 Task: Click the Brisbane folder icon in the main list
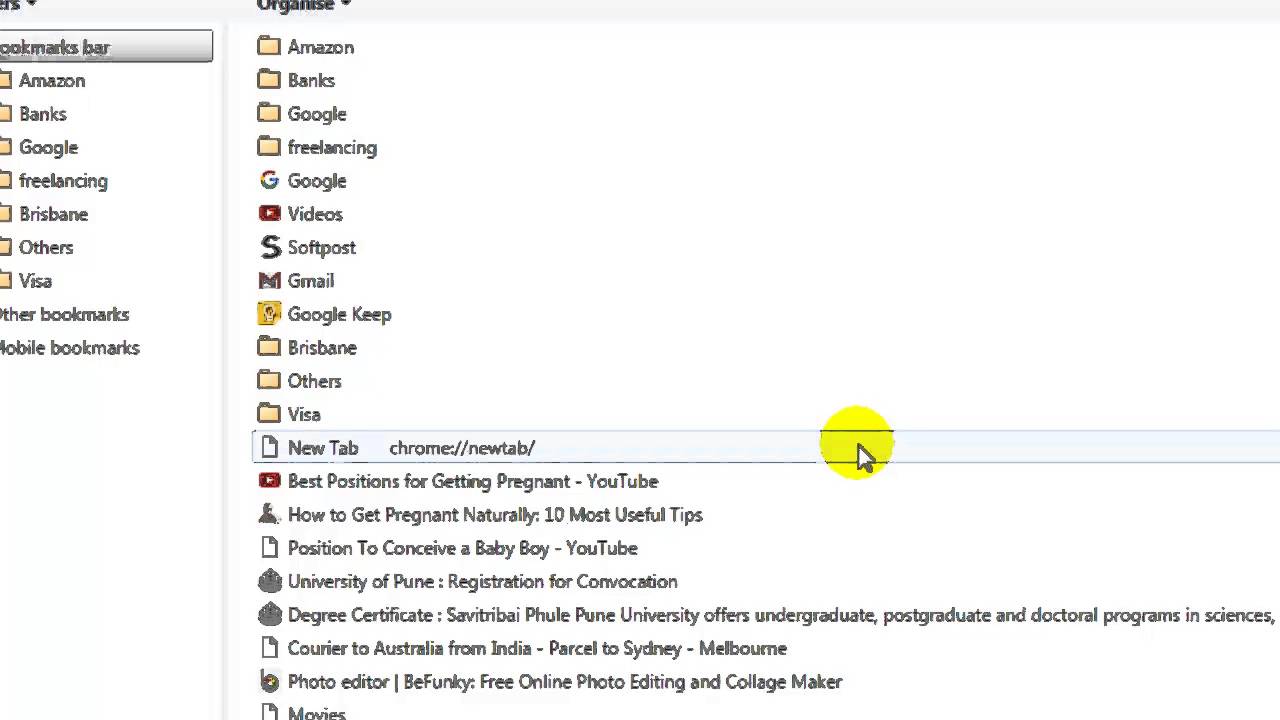point(269,347)
